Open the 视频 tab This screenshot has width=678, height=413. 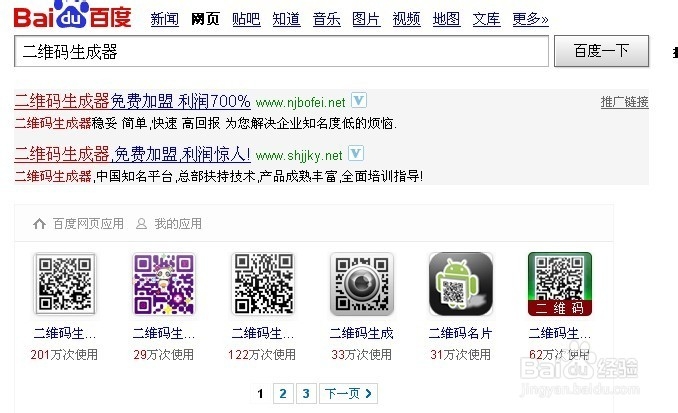(406, 19)
